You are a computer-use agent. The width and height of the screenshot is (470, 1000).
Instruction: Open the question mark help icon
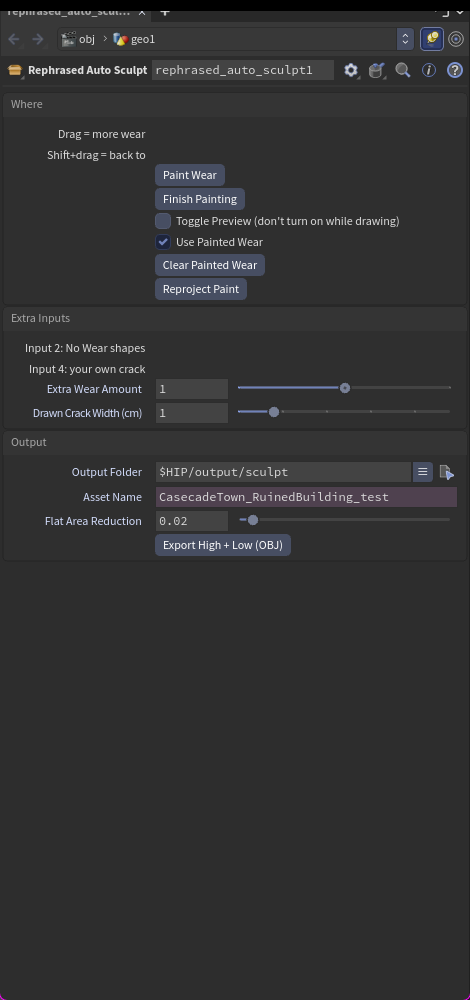455,70
